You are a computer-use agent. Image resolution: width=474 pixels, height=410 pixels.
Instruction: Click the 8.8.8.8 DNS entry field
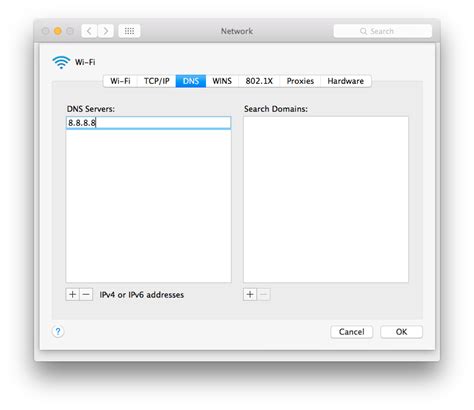(148, 123)
